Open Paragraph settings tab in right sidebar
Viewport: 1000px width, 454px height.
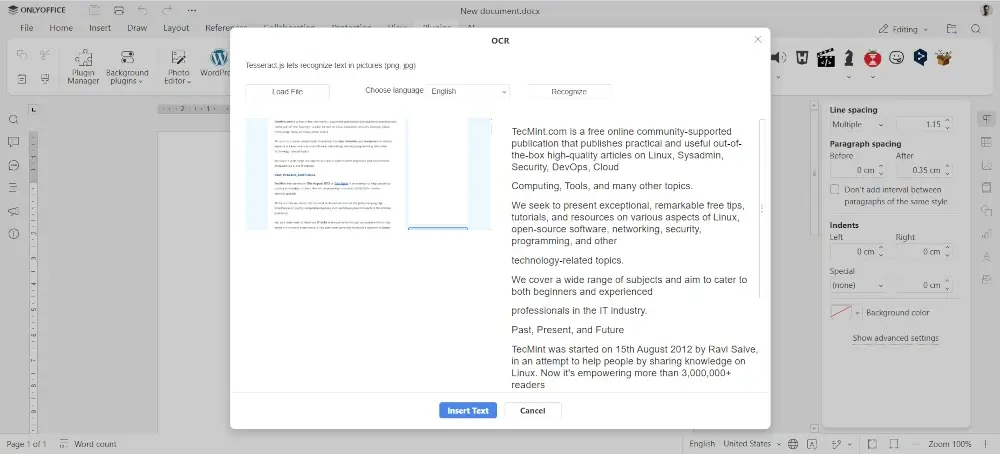pos(986,120)
